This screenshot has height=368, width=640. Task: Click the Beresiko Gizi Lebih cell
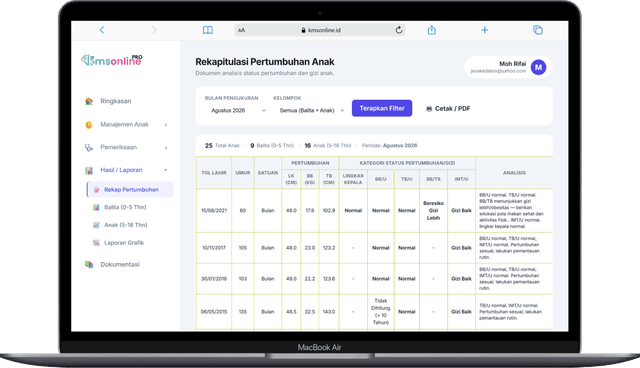pyautogui.click(x=433, y=211)
